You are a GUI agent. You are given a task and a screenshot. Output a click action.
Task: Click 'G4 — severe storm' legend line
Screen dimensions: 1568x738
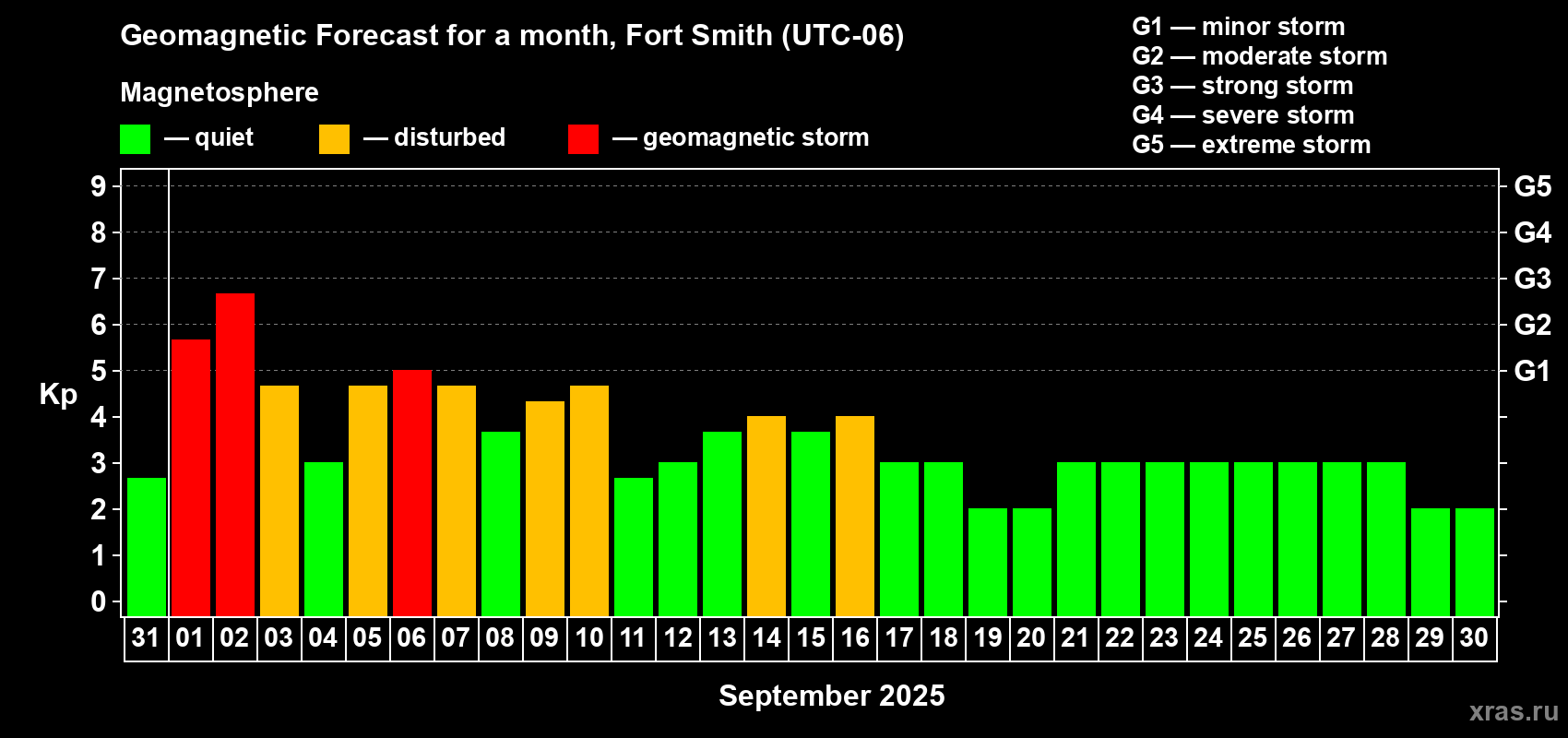(1243, 115)
